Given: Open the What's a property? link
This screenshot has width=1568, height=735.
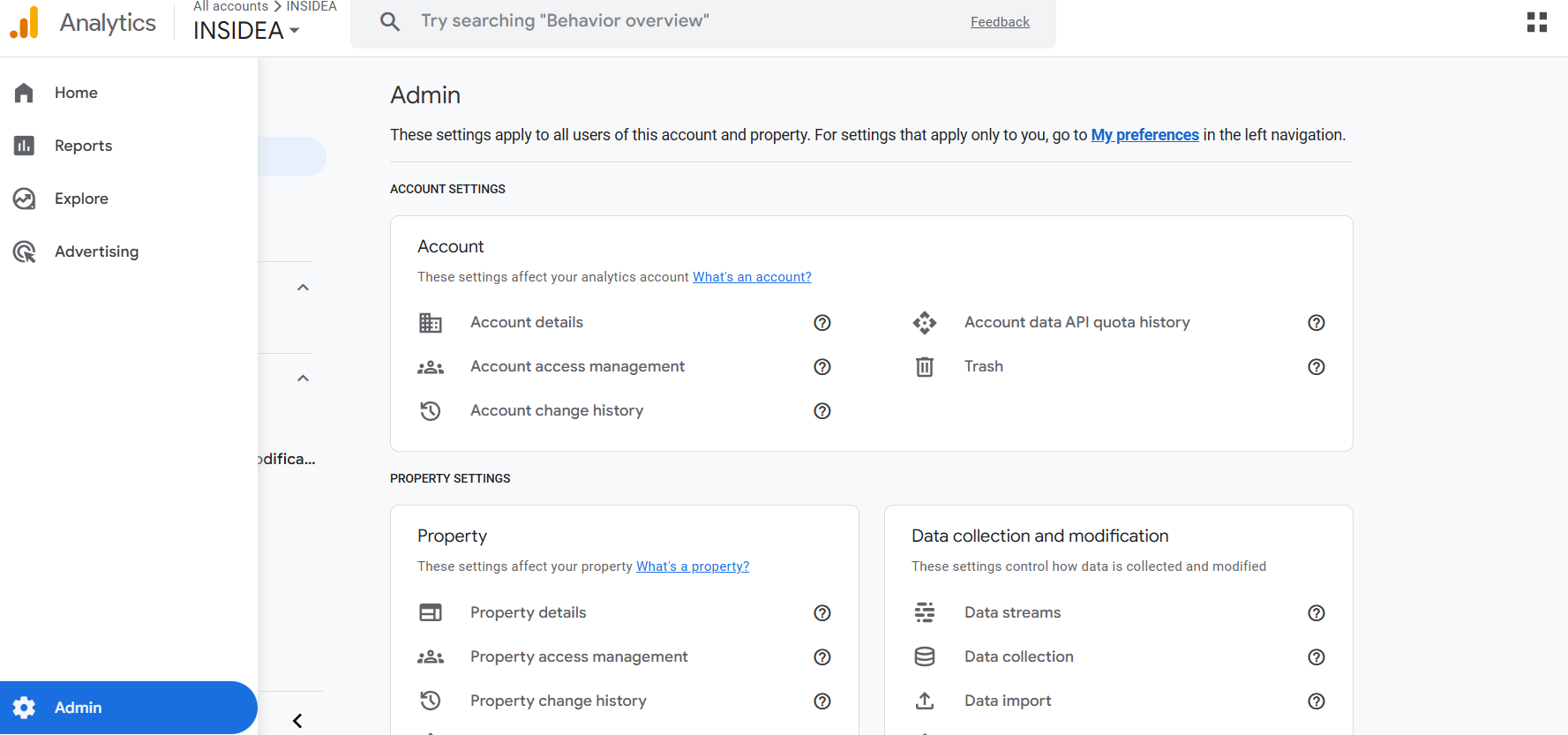Looking at the screenshot, I should [693, 566].
